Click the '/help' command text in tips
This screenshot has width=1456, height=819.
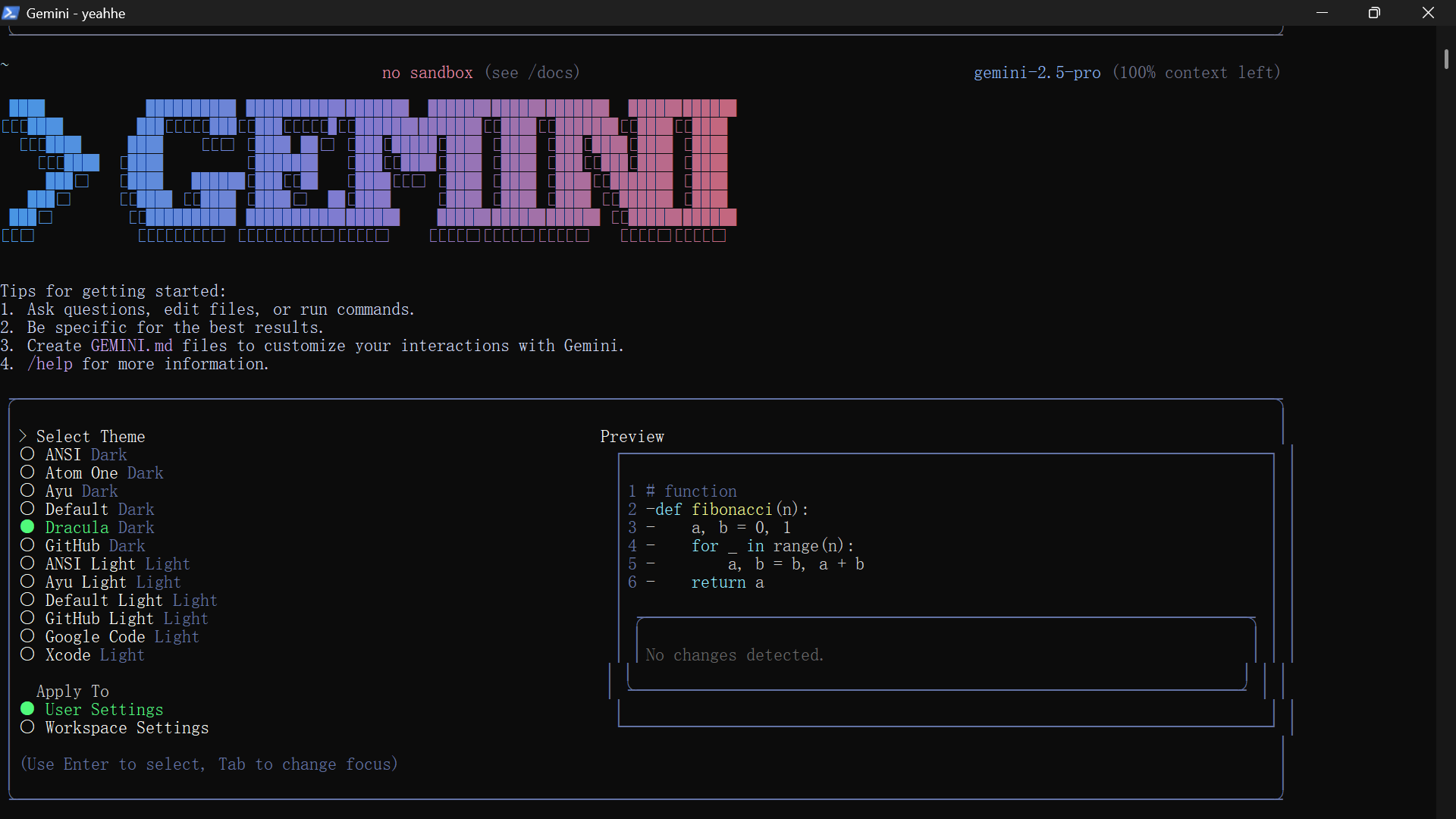click(50, 364)
